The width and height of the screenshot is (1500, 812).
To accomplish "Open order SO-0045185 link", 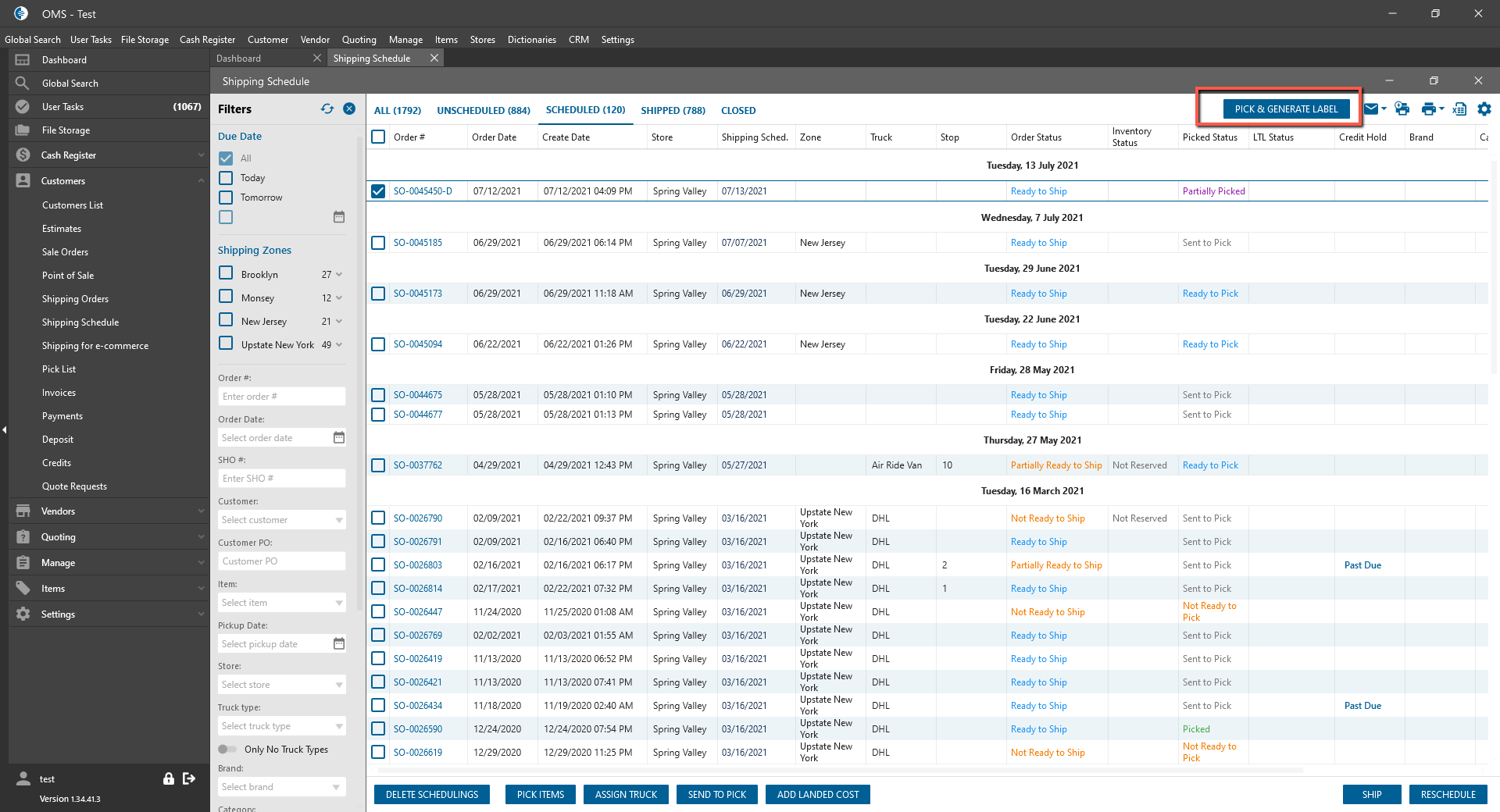I will pos(418,243).
